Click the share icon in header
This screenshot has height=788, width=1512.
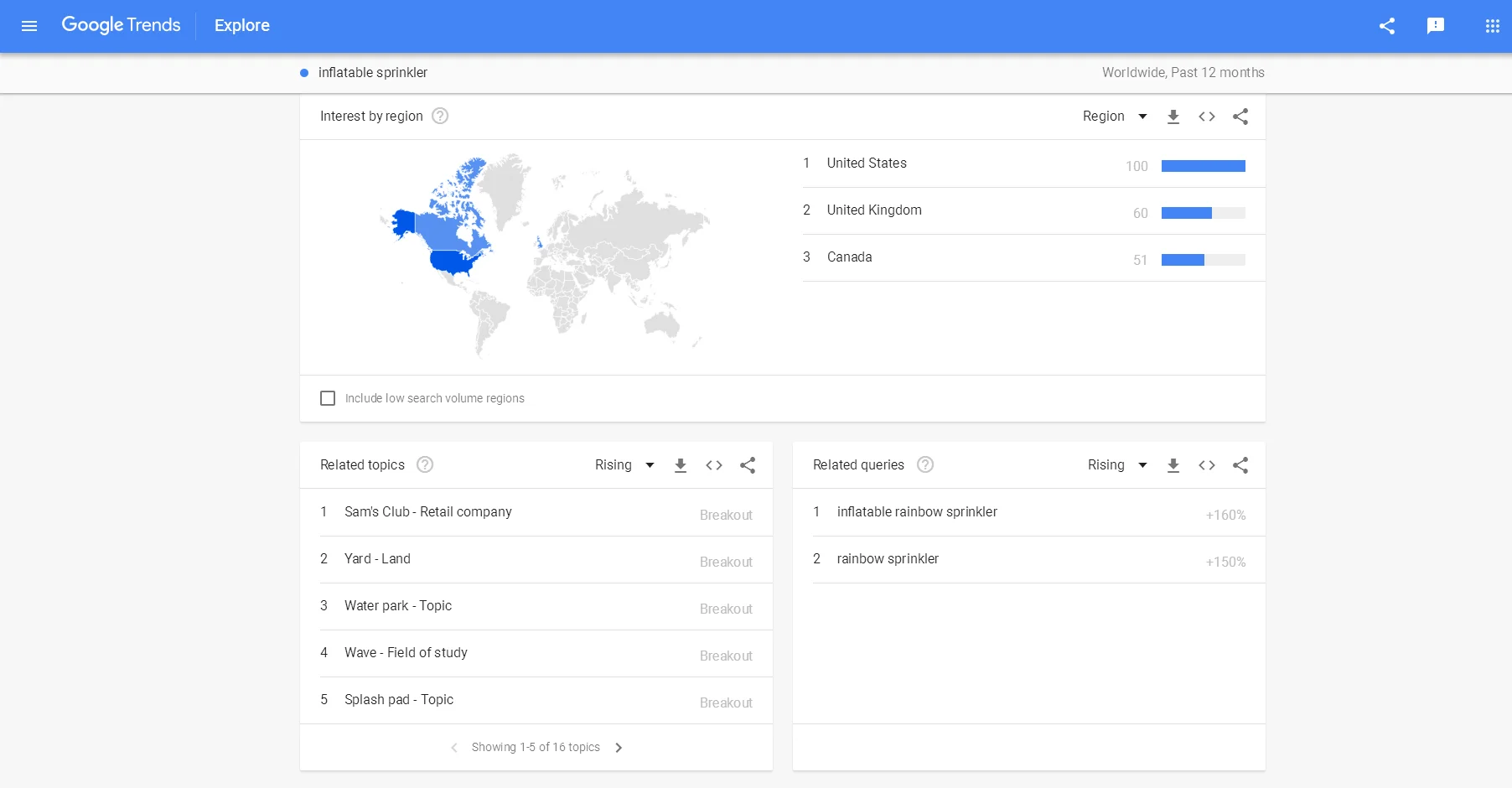1387,26
